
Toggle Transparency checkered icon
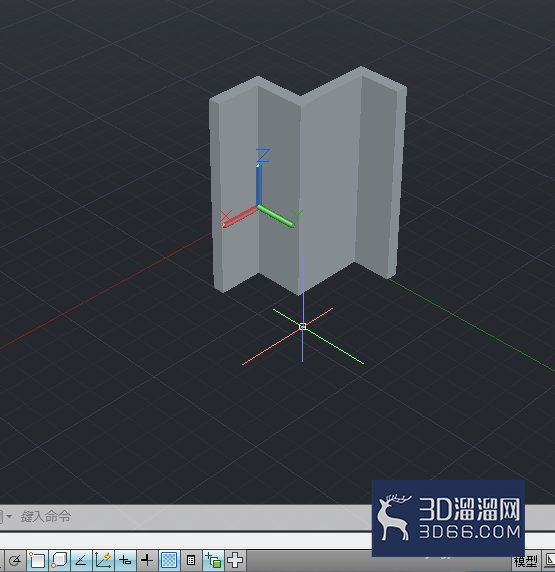point(169,560)
